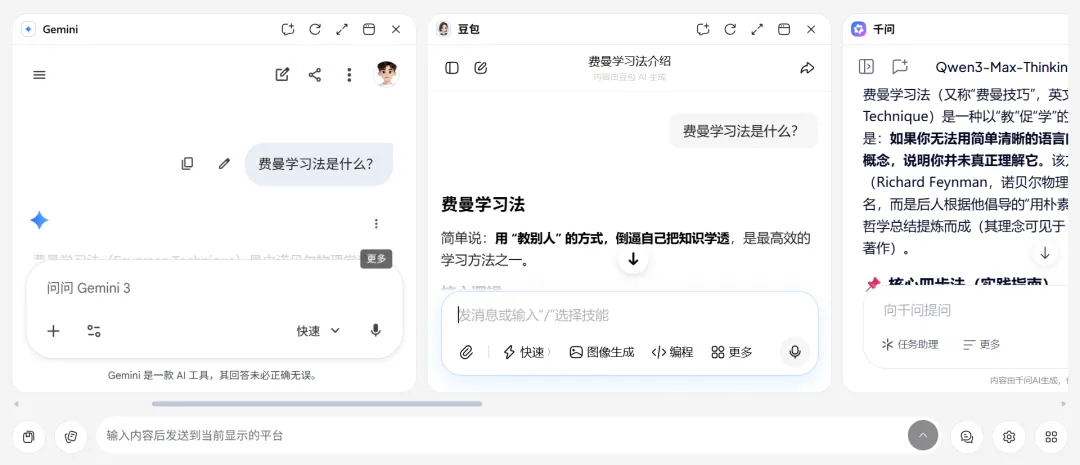Refresh the Gemini panel

point(315,30)
